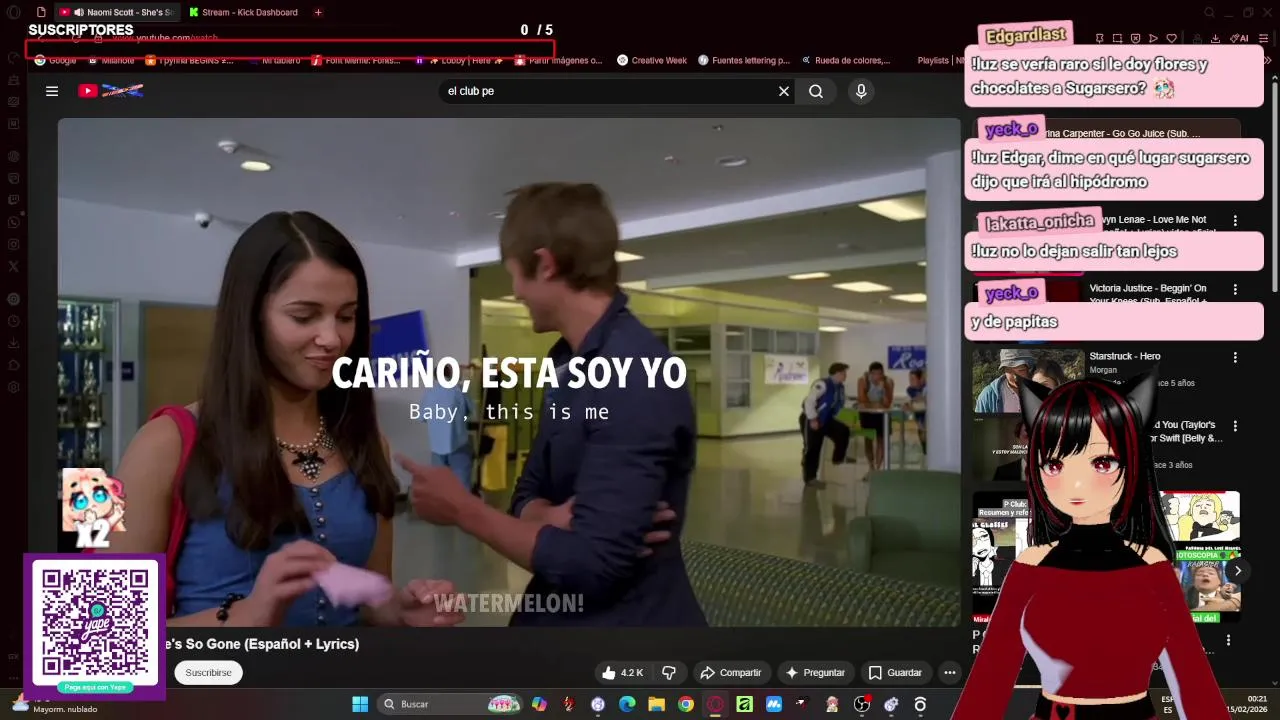Clear the search box with the X
1280x720 pixels.
click(784, 91)
